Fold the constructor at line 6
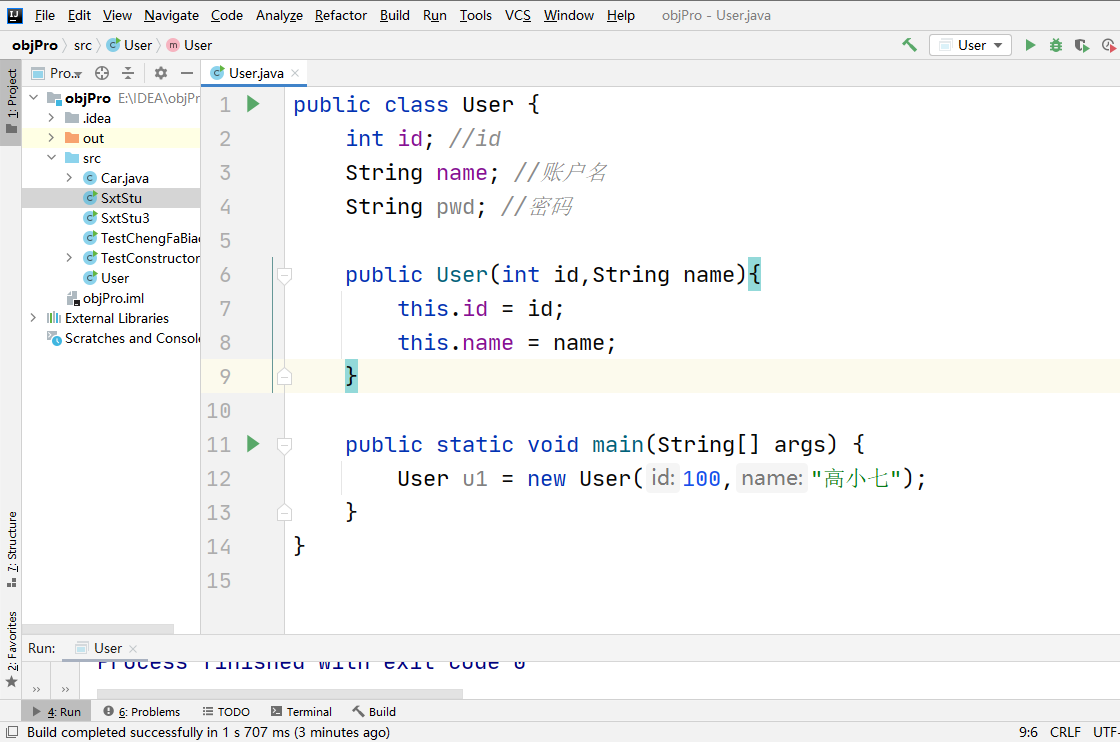Screen dimensions: 1120x742 284,275
